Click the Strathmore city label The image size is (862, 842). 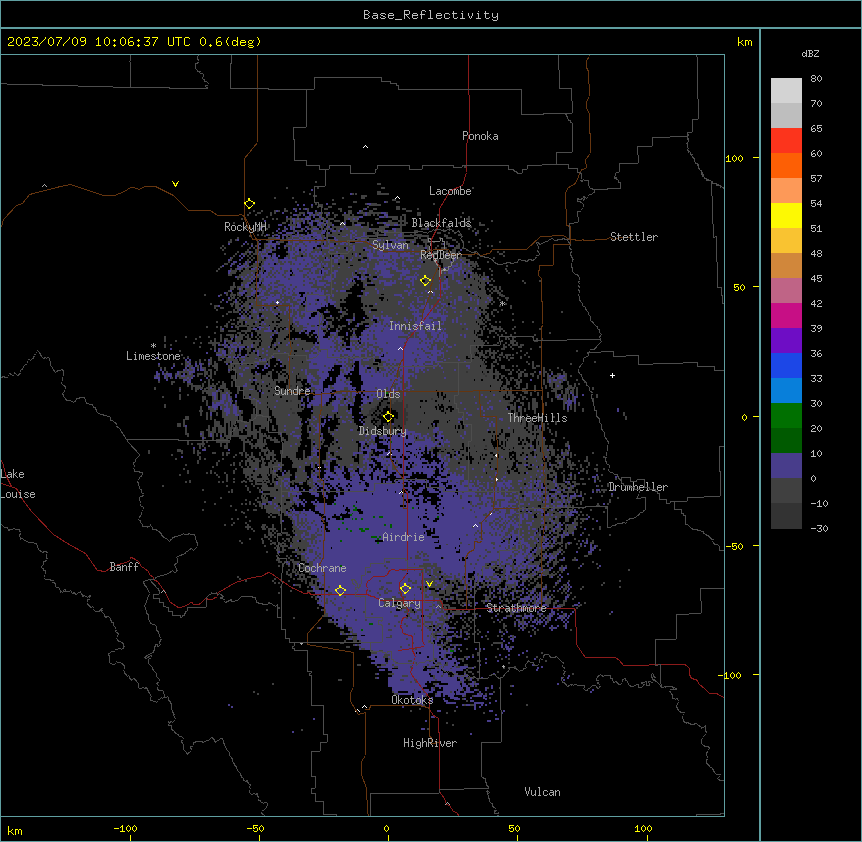(x=516, y=608)
